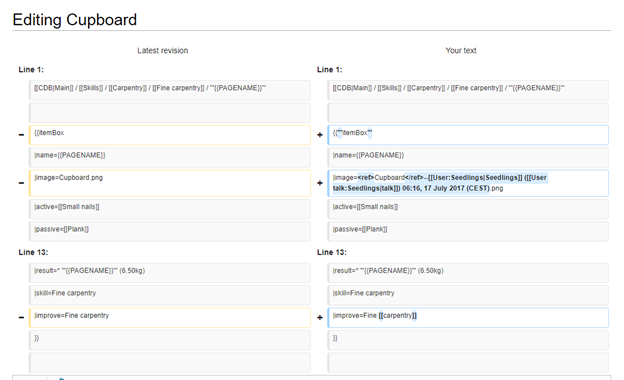Click added image line containing "<ref>Cupboard</ref>"
This screenshot has width=624, height=380.
pos(468,183)
